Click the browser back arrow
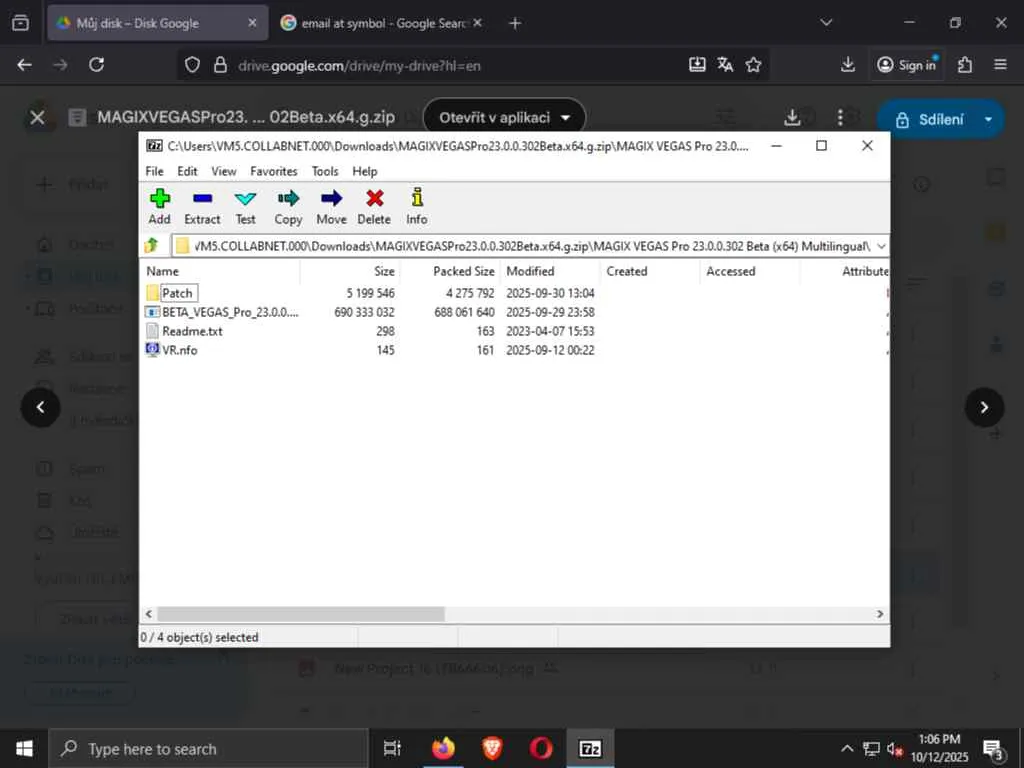The image size is (1024, 768). coord(25,65)
